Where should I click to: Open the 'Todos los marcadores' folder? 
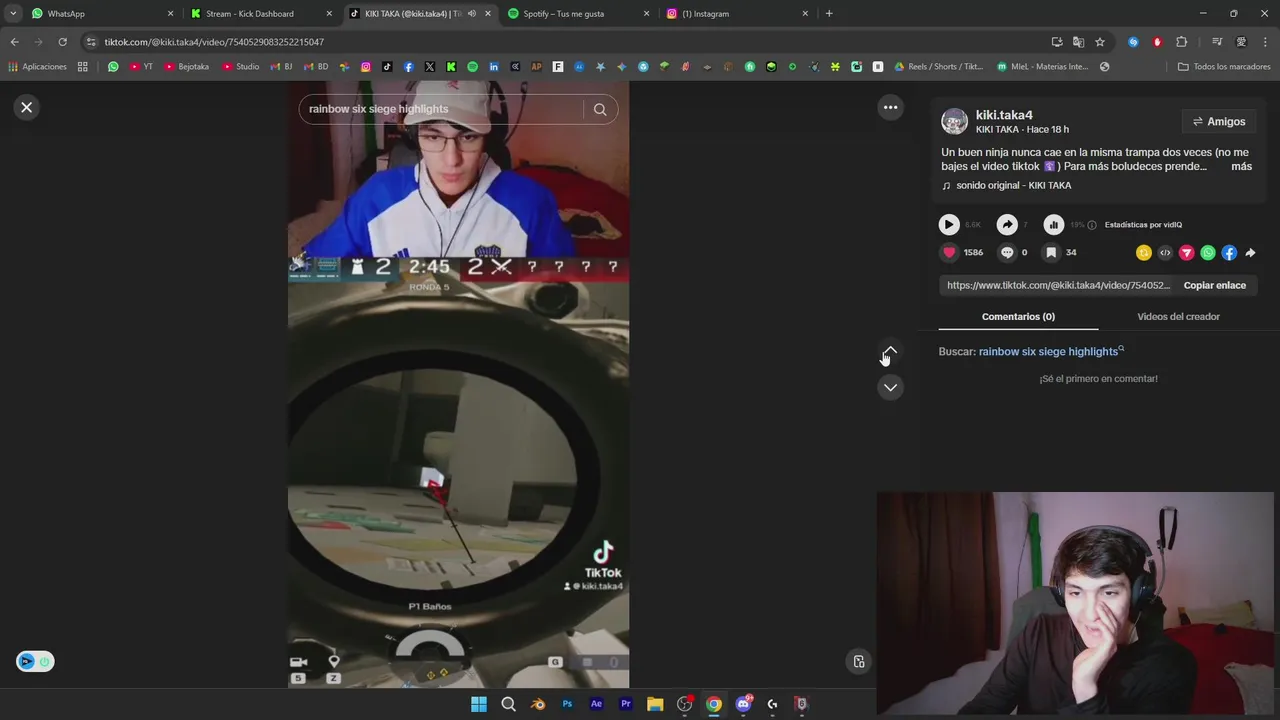click(x=1224, y=67)
